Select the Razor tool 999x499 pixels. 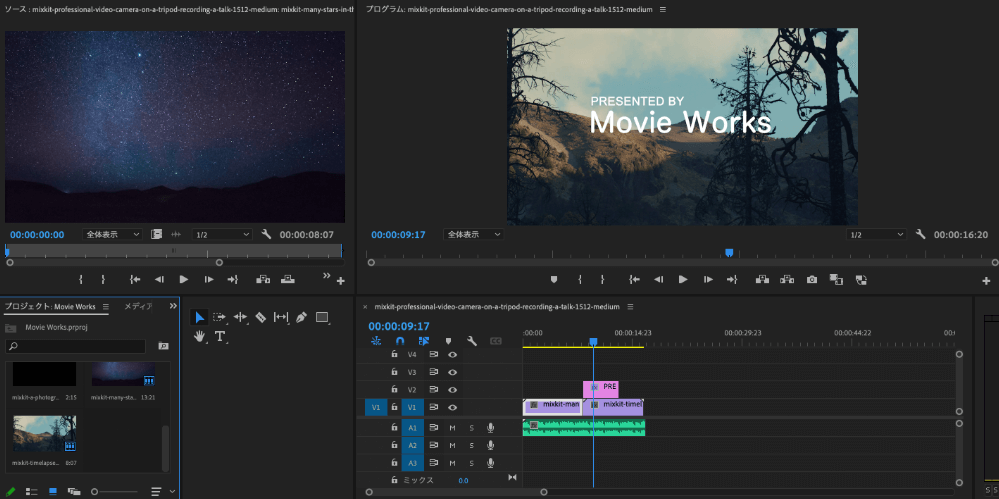pos(261,317)
